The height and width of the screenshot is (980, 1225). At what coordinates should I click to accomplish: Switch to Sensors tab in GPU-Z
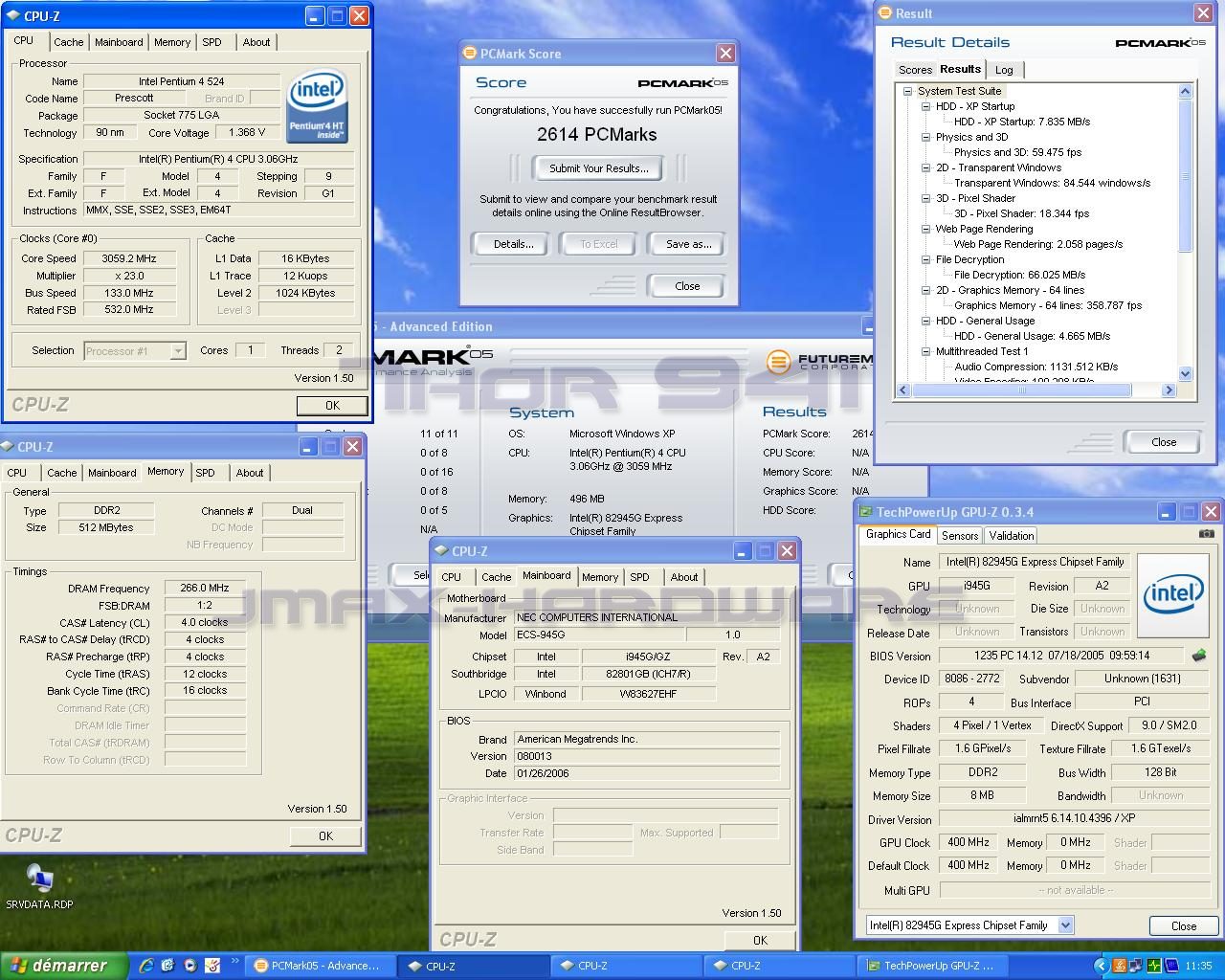coord(960,536)
